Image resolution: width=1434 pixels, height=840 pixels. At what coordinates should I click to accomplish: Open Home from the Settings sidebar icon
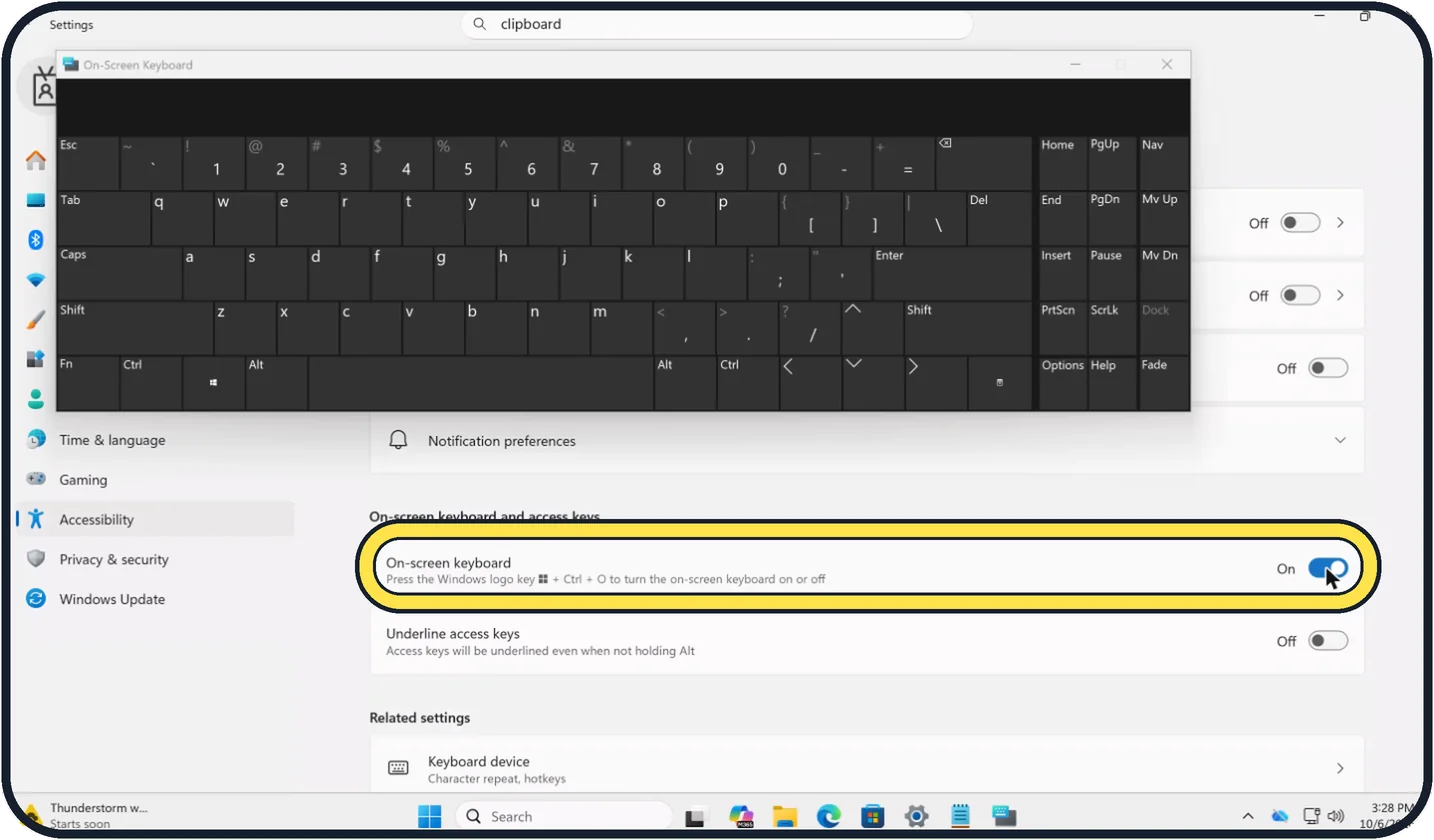[x=36, y=160]
